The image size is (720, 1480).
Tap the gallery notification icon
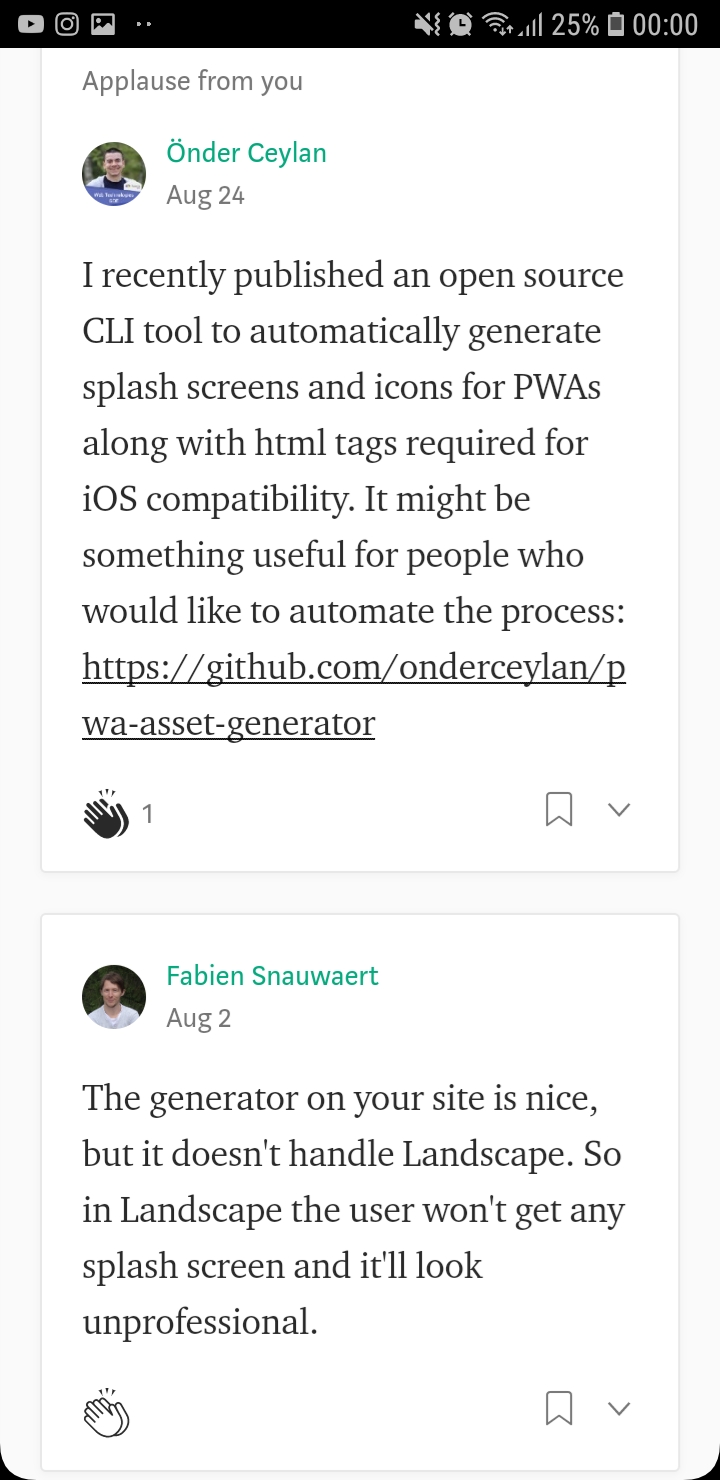click(x=102, y=22)
